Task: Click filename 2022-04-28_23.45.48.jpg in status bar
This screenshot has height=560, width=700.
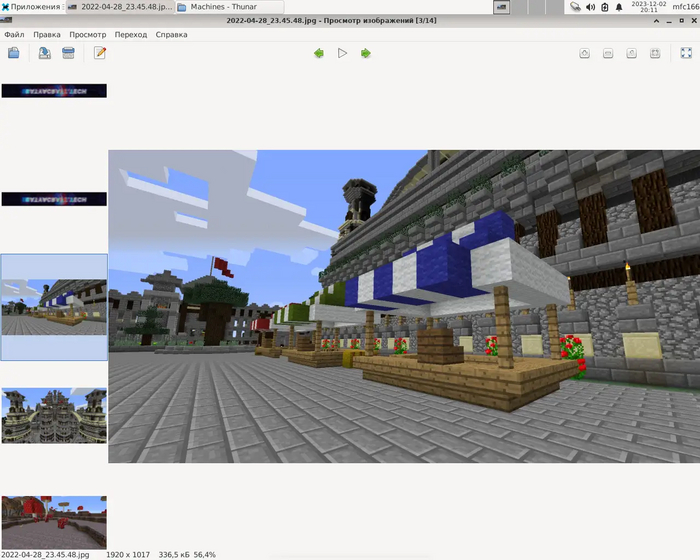Action: click(x=46, y=554)
